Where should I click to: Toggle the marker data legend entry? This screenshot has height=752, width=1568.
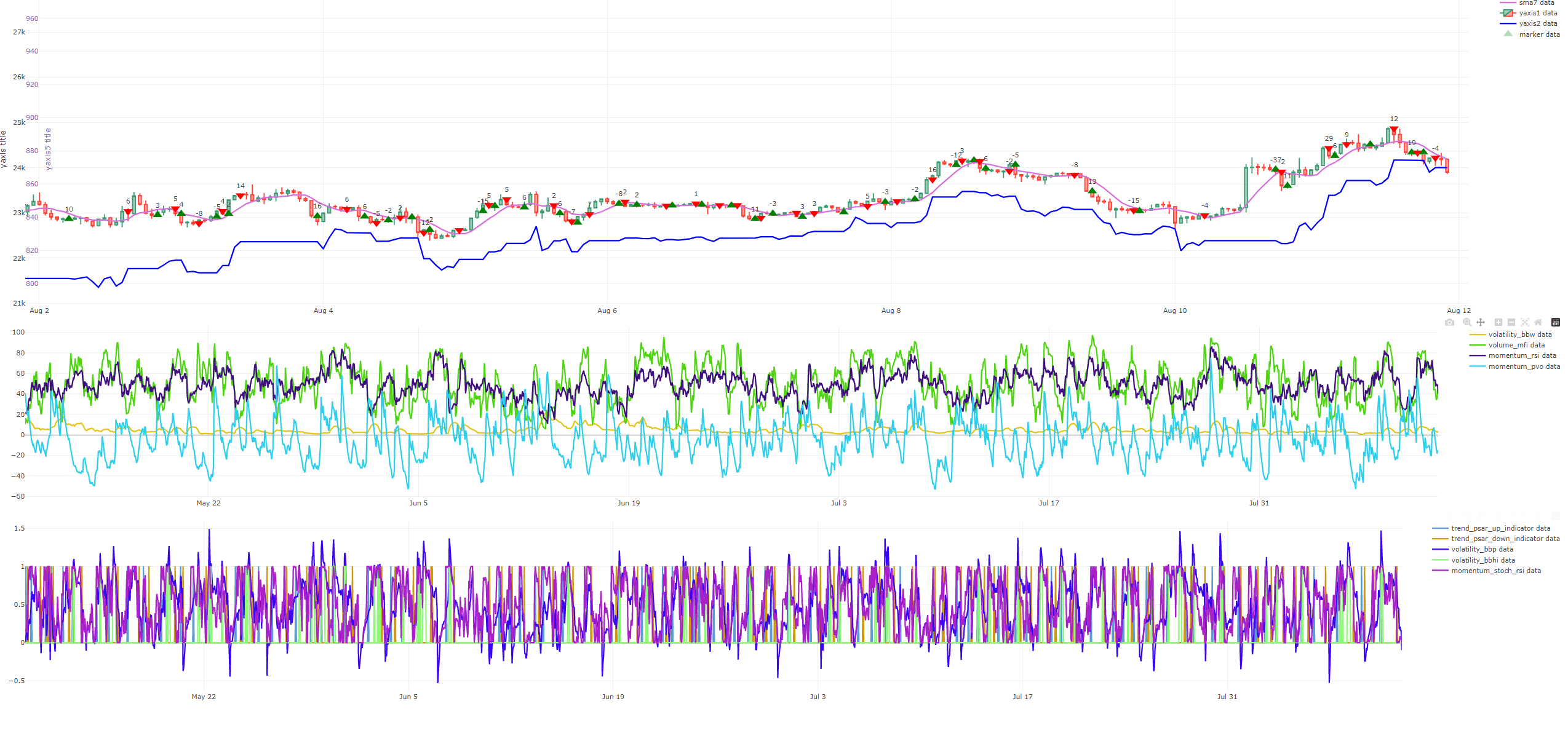pos(1538,34)
